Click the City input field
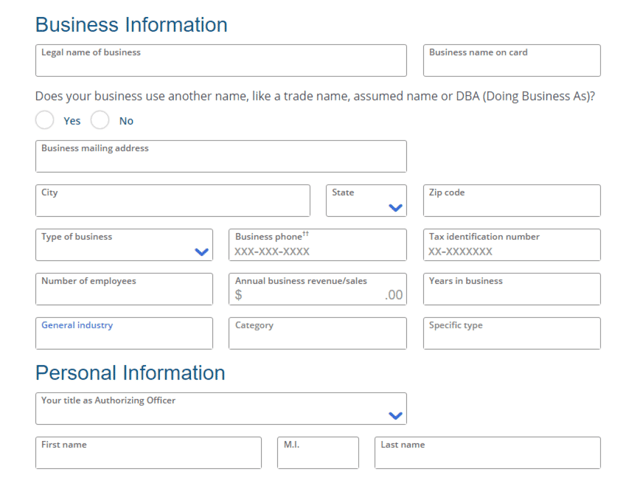 (x=173, y=200)
